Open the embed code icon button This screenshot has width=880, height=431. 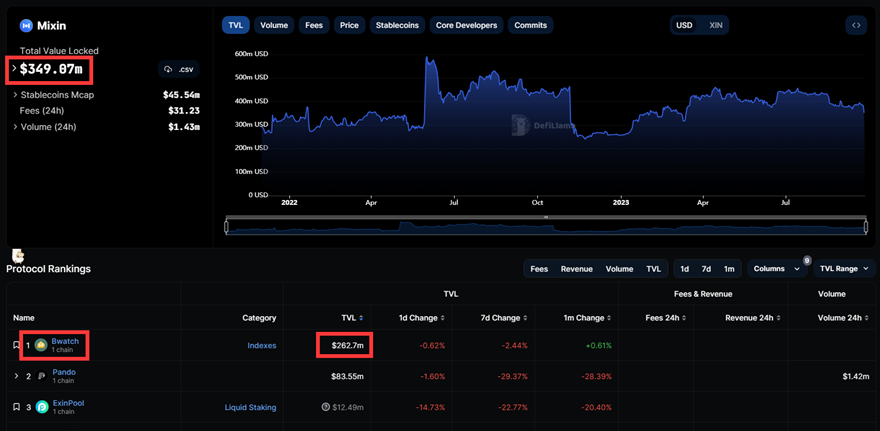pyautogui.click(x=856, y=25)
